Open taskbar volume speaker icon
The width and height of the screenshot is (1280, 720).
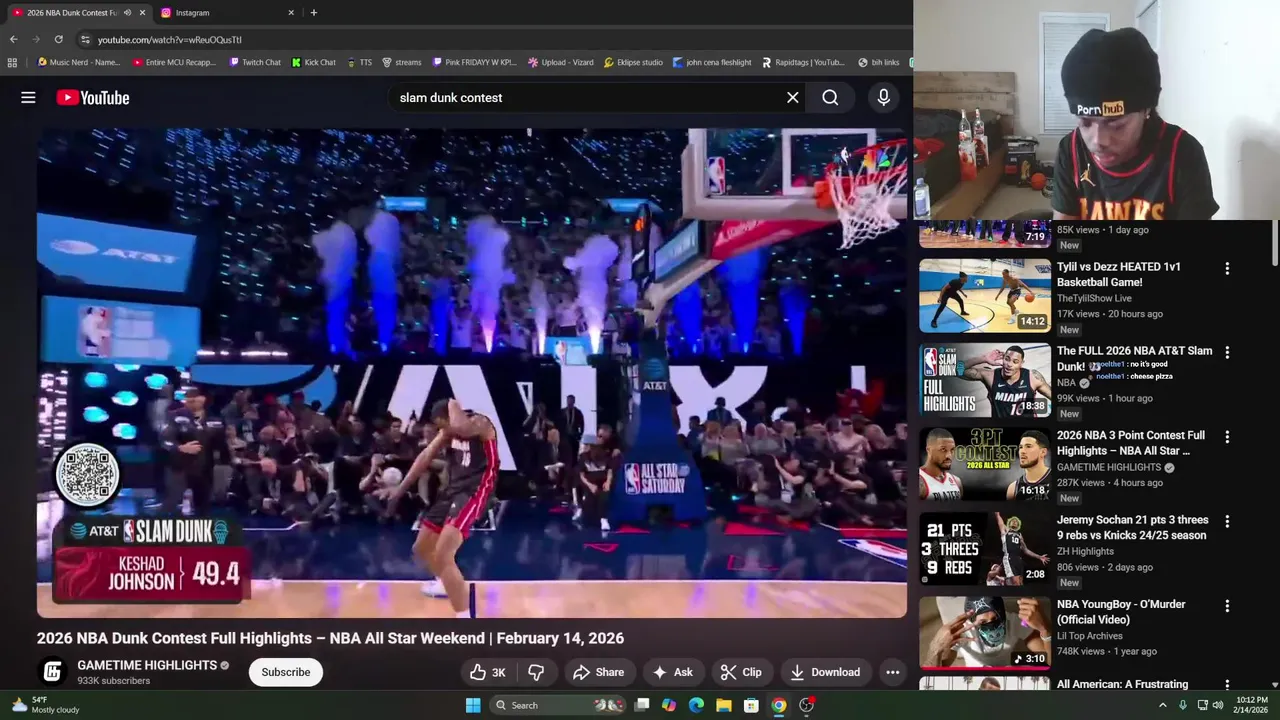pyautogui.click(x=1218, y=705)
